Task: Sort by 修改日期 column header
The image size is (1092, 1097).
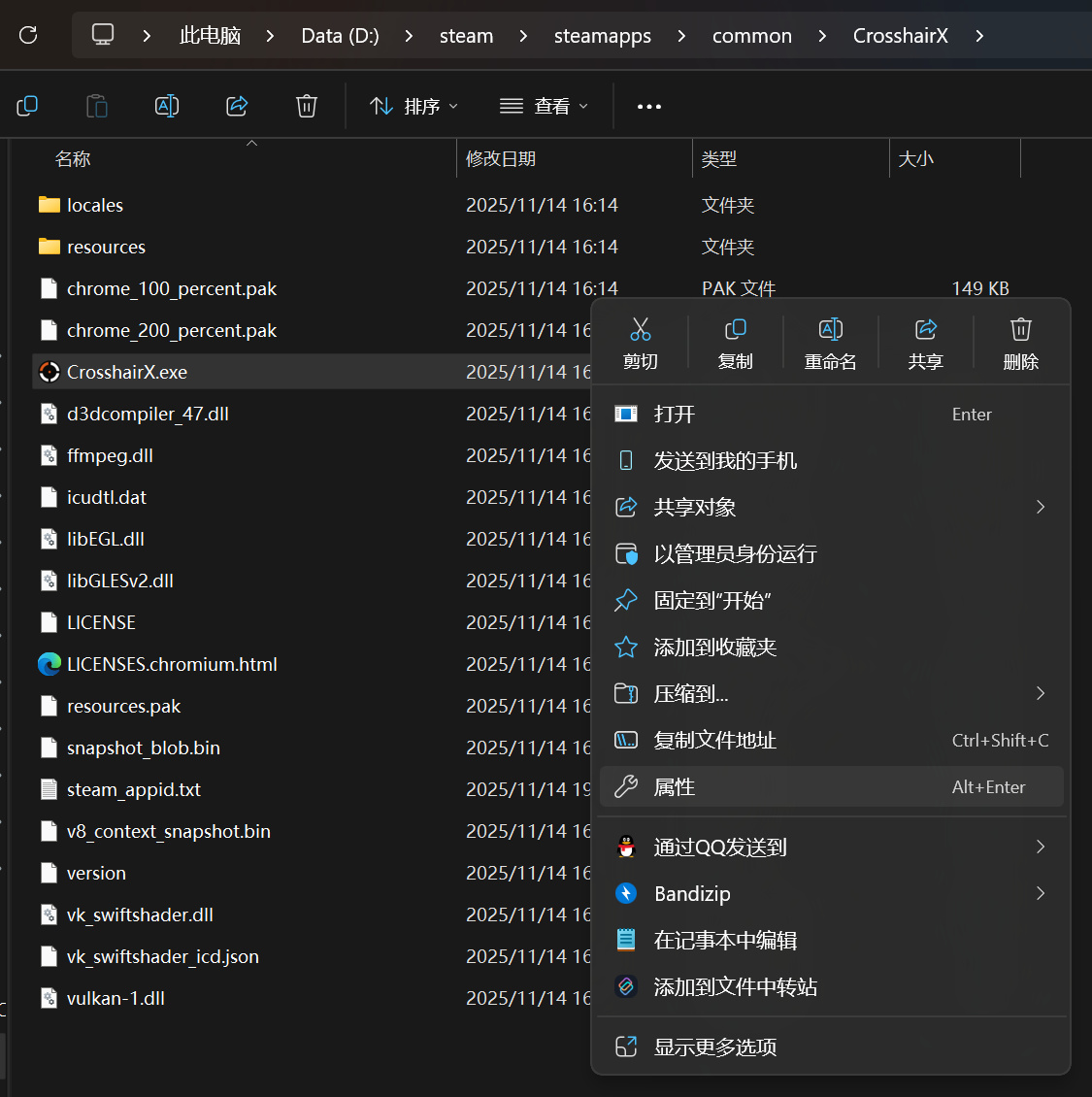Action: pos(500,159)
